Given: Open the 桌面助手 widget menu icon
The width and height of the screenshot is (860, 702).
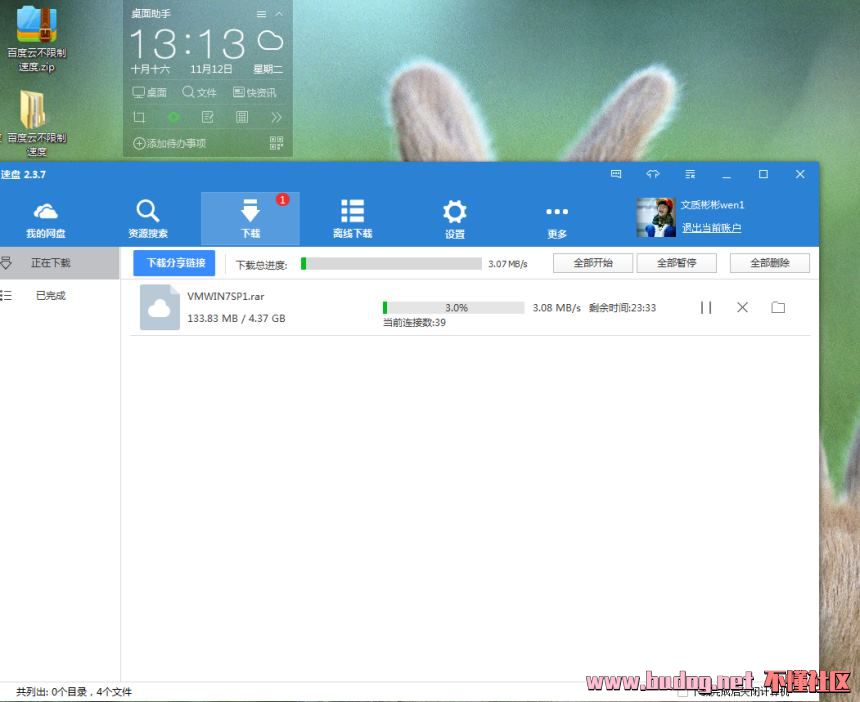Looking at the screenshot, I should coord(262,14).
